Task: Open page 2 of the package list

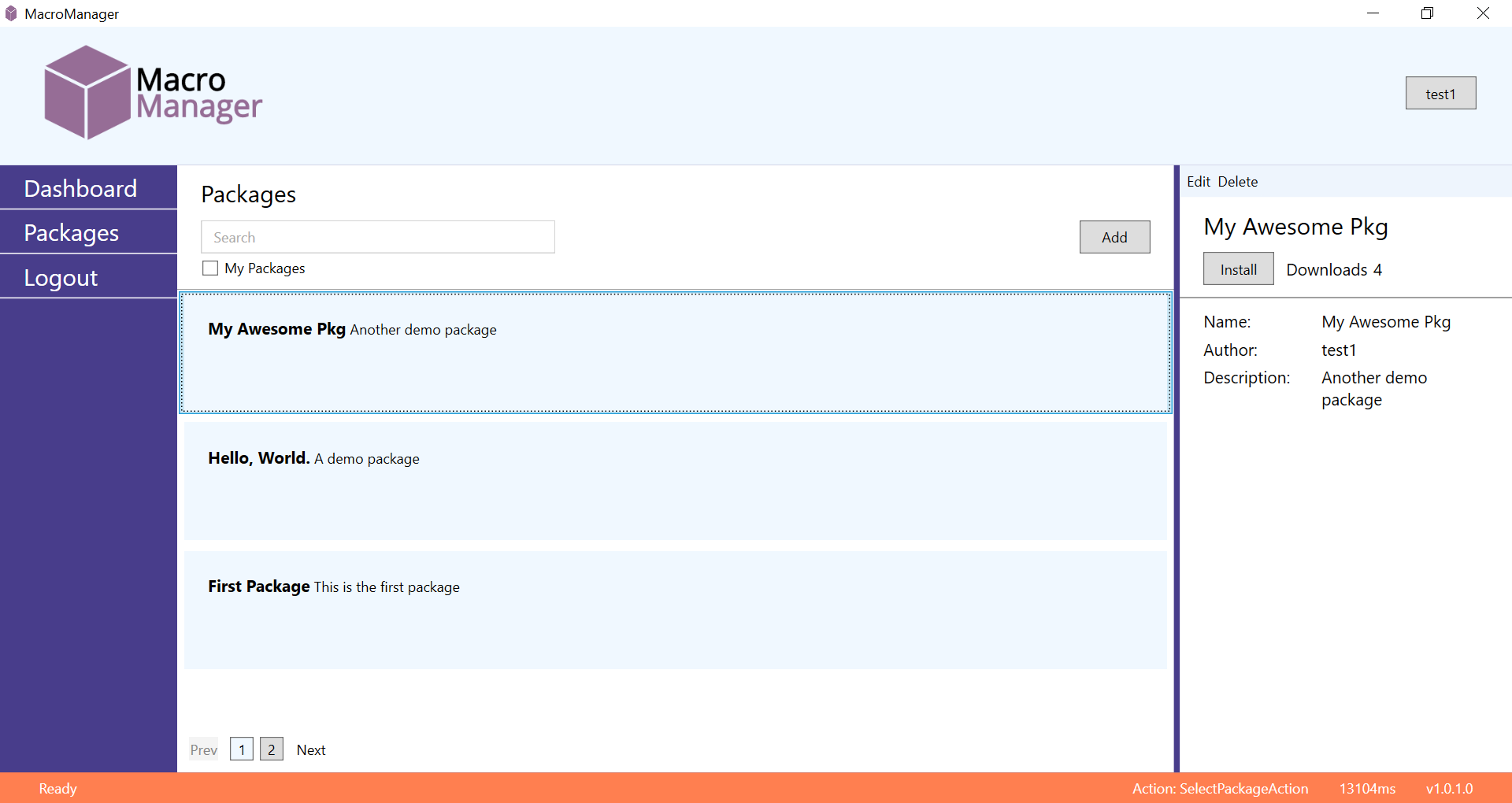Action: pyautogui.click(x=271, y=749)
